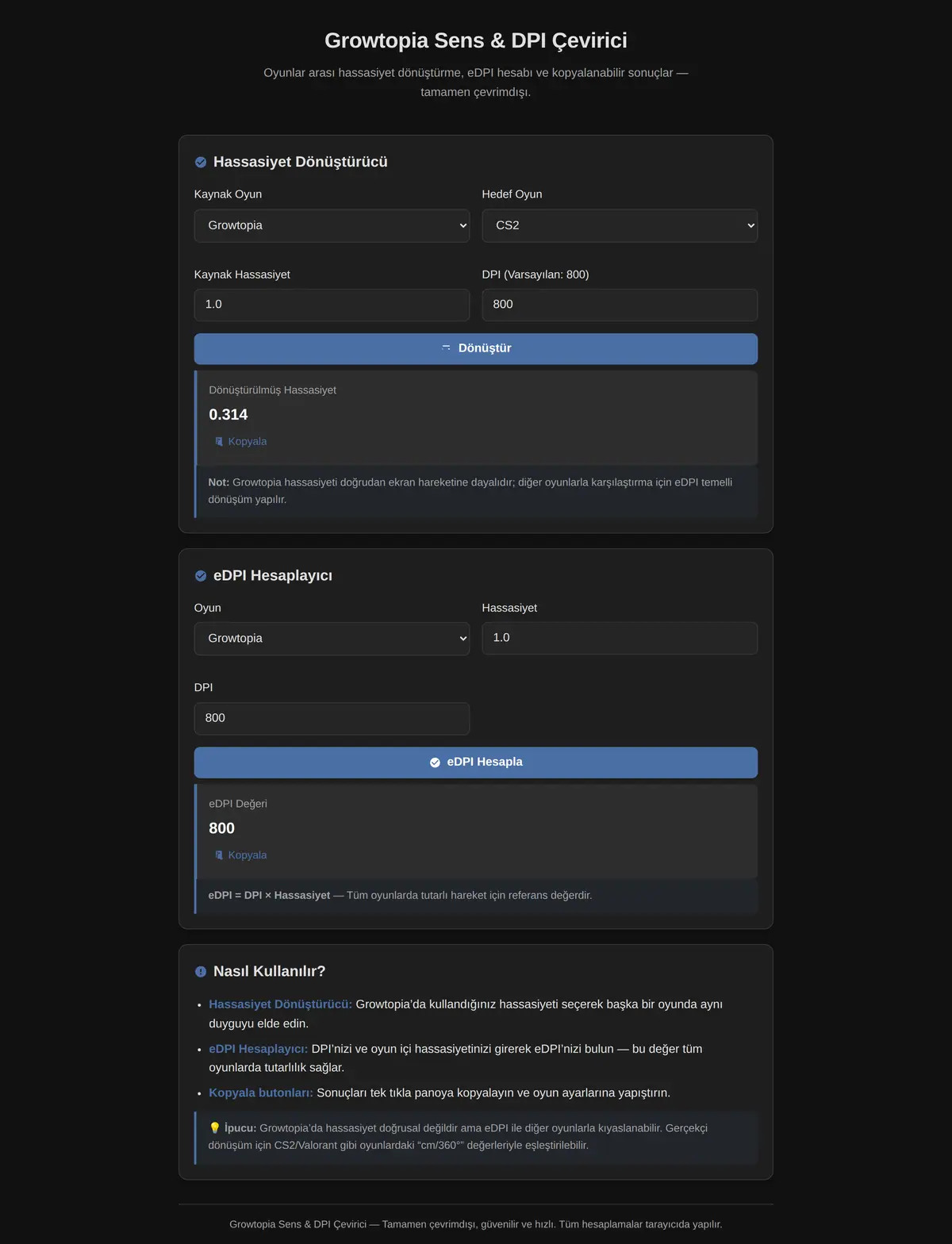Click the Dönüştürülmüş Hassasiyet label

(x=272, y=390)
